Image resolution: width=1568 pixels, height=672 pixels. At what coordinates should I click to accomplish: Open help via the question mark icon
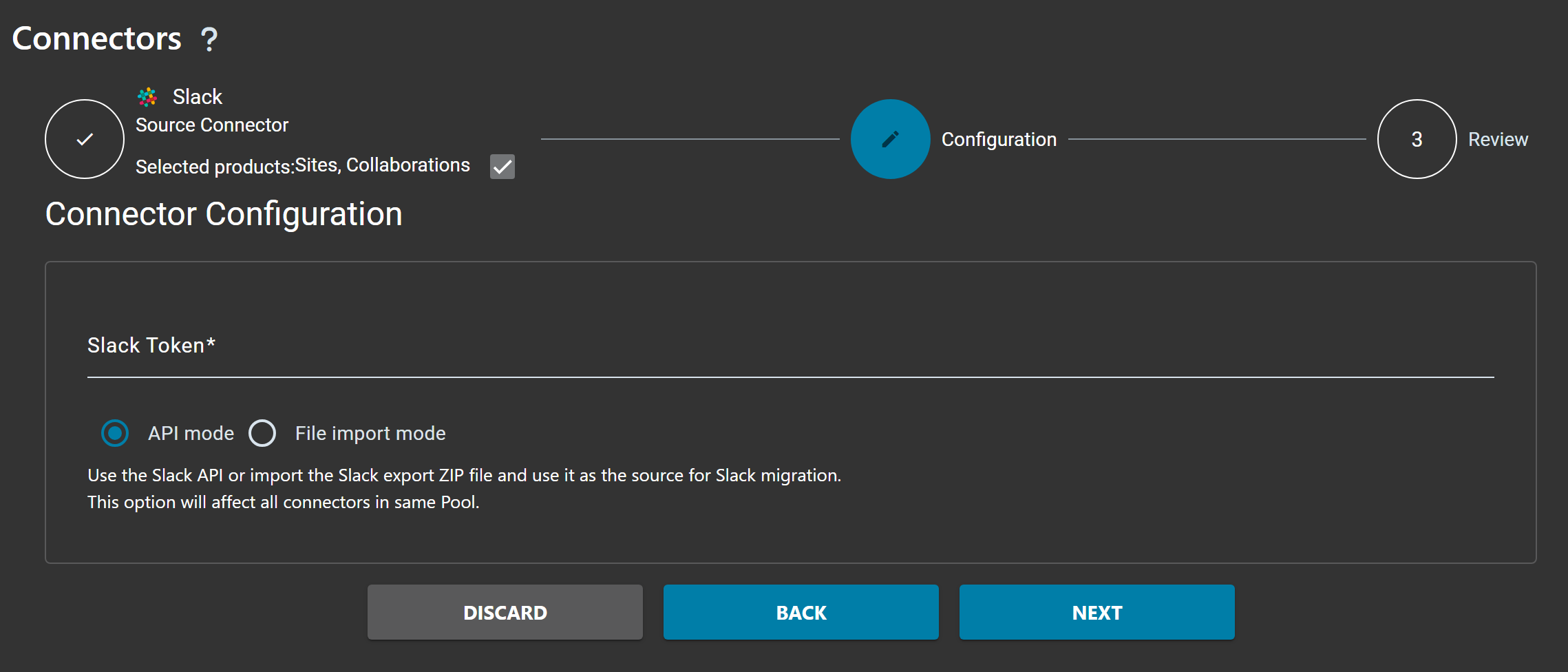click(x=208, y=39)
